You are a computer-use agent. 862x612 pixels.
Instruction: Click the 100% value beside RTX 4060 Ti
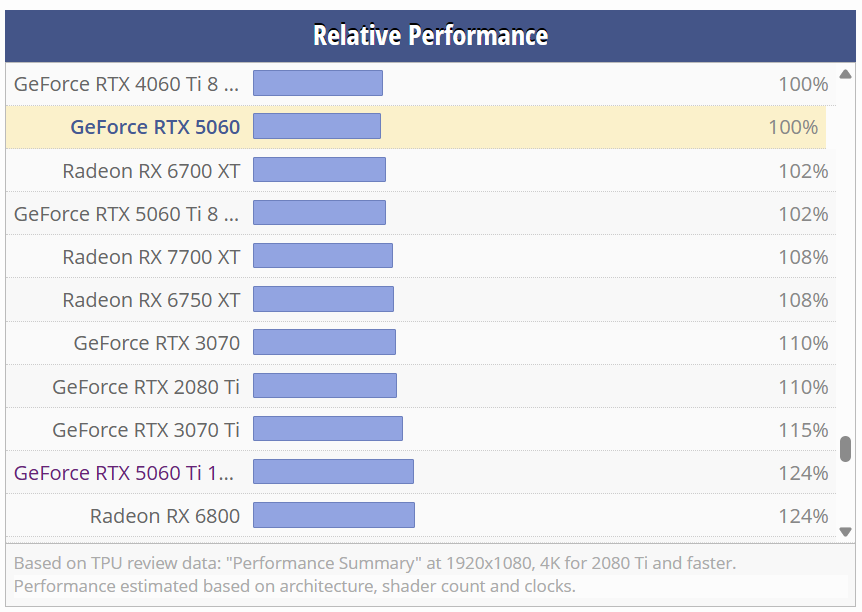802,84
